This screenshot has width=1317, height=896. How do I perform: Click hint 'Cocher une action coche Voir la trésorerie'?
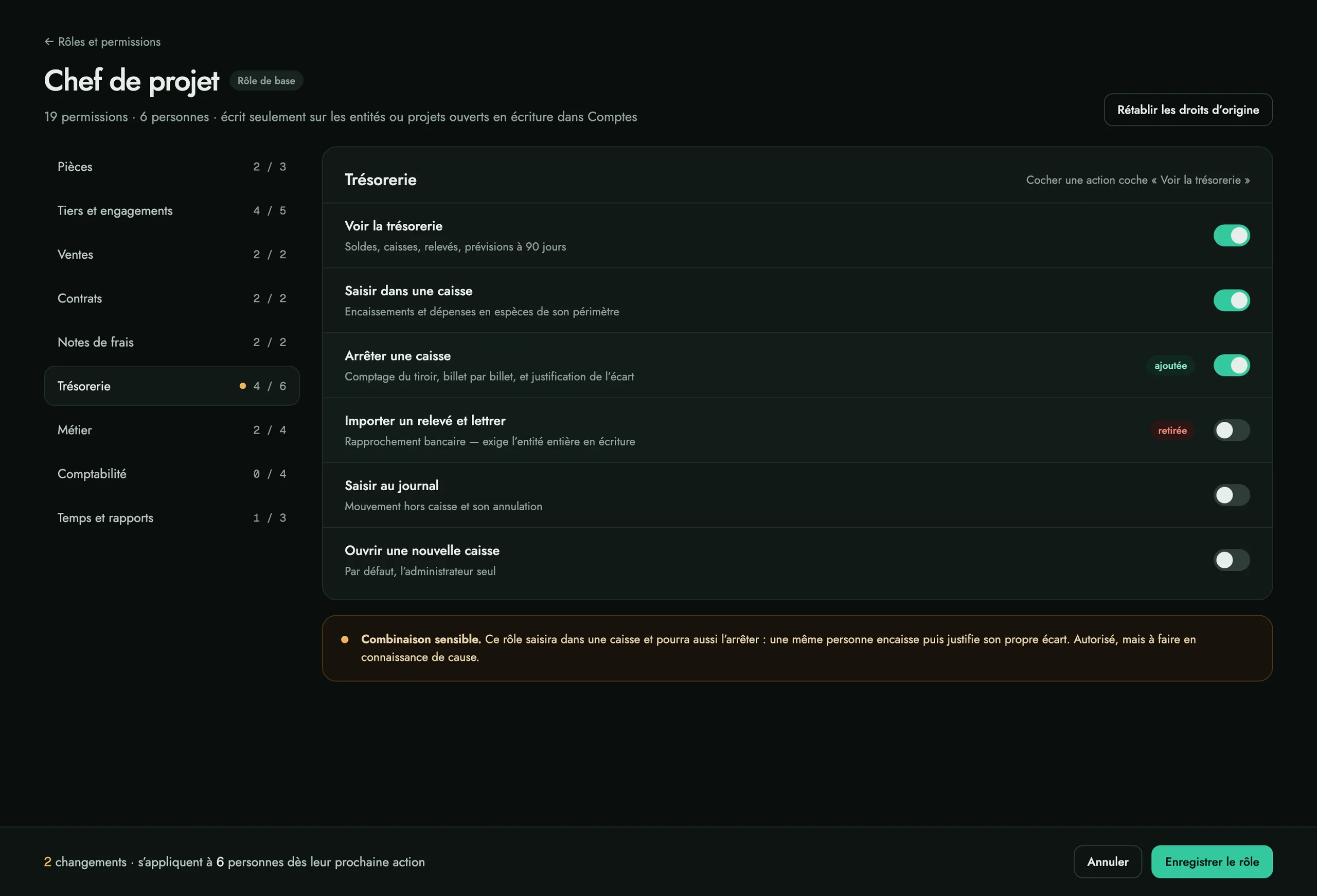coord(1137,180)
